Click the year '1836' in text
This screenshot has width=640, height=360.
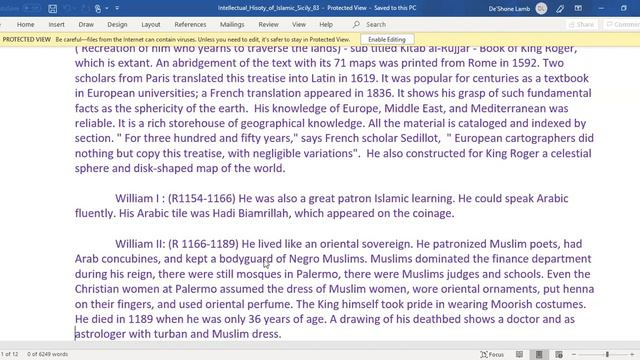pos(379,93)
